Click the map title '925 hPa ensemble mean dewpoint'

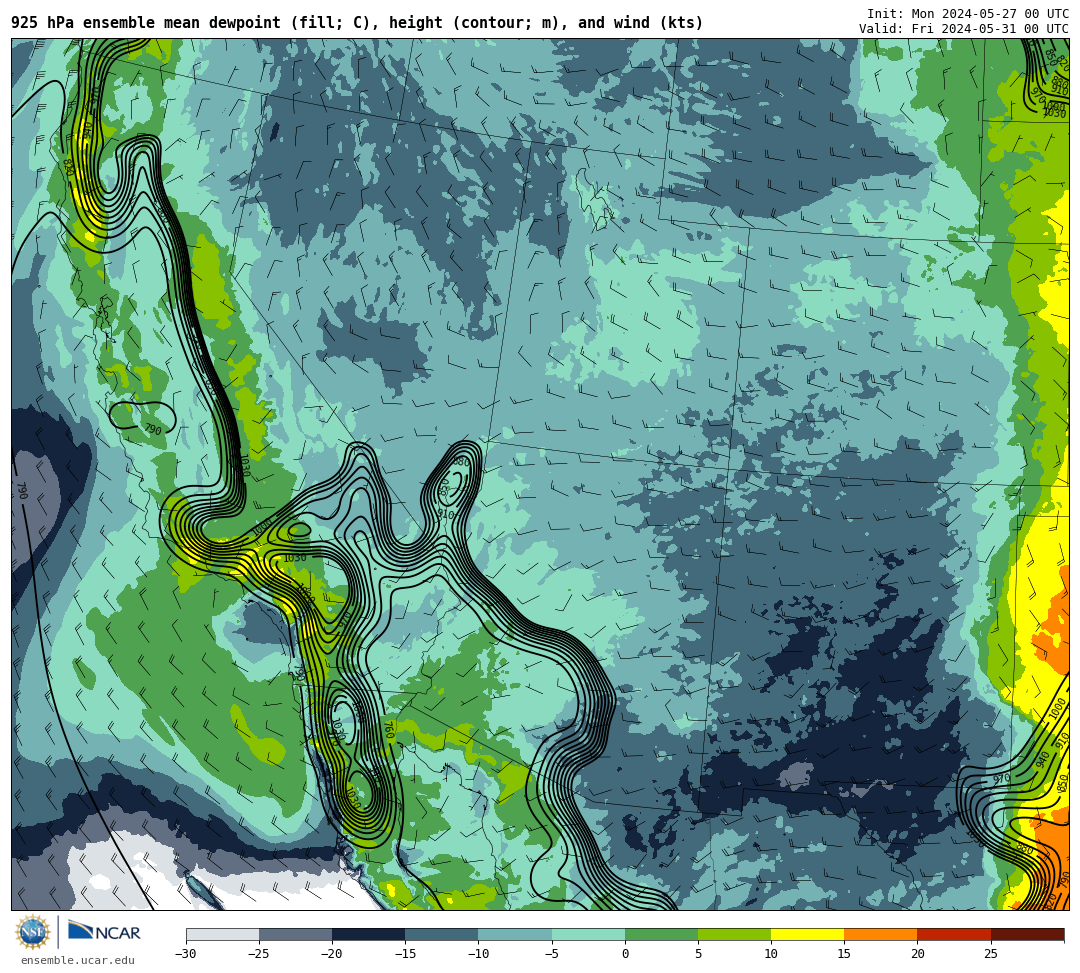146,23
